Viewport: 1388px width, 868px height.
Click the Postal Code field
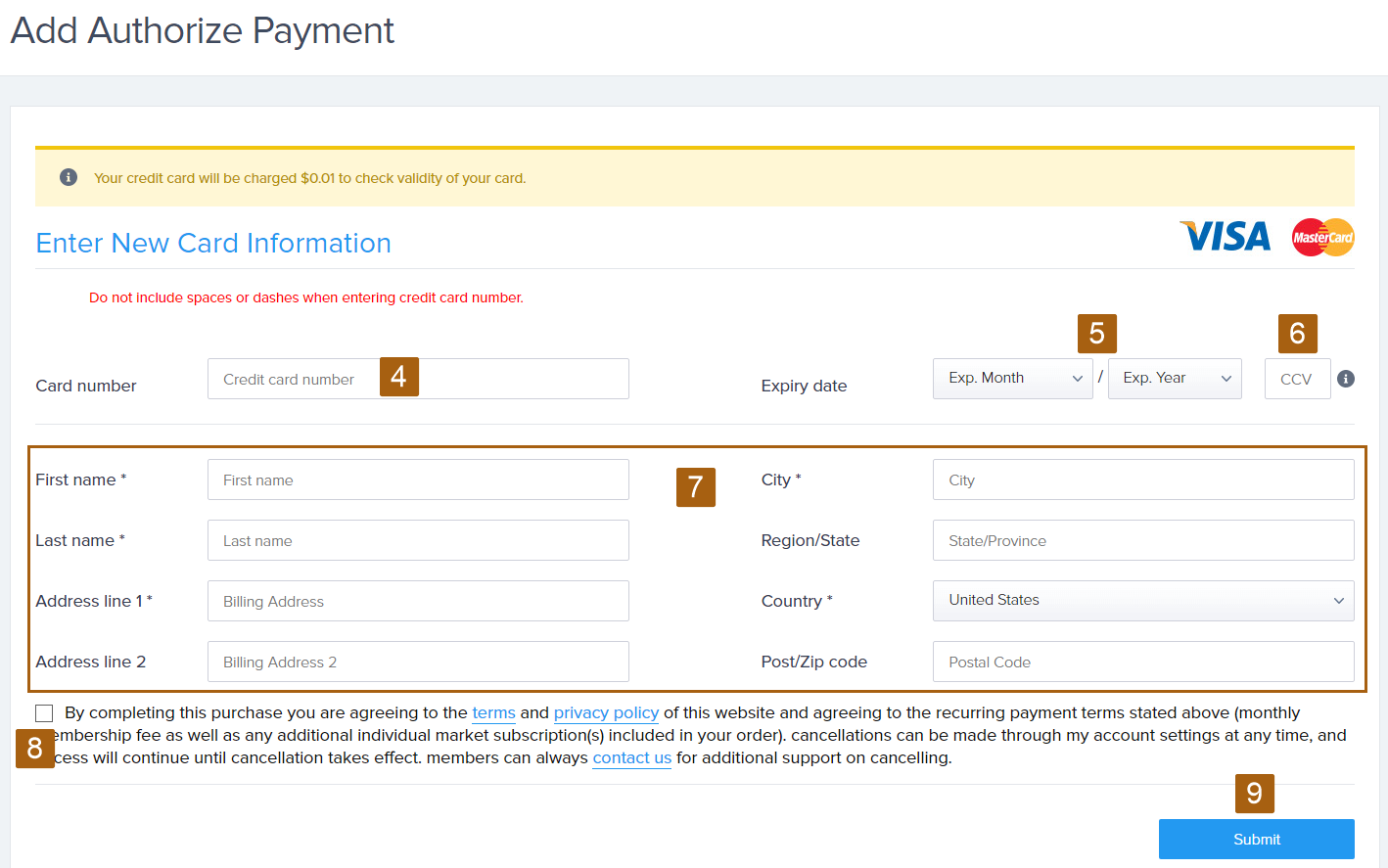1142,662
